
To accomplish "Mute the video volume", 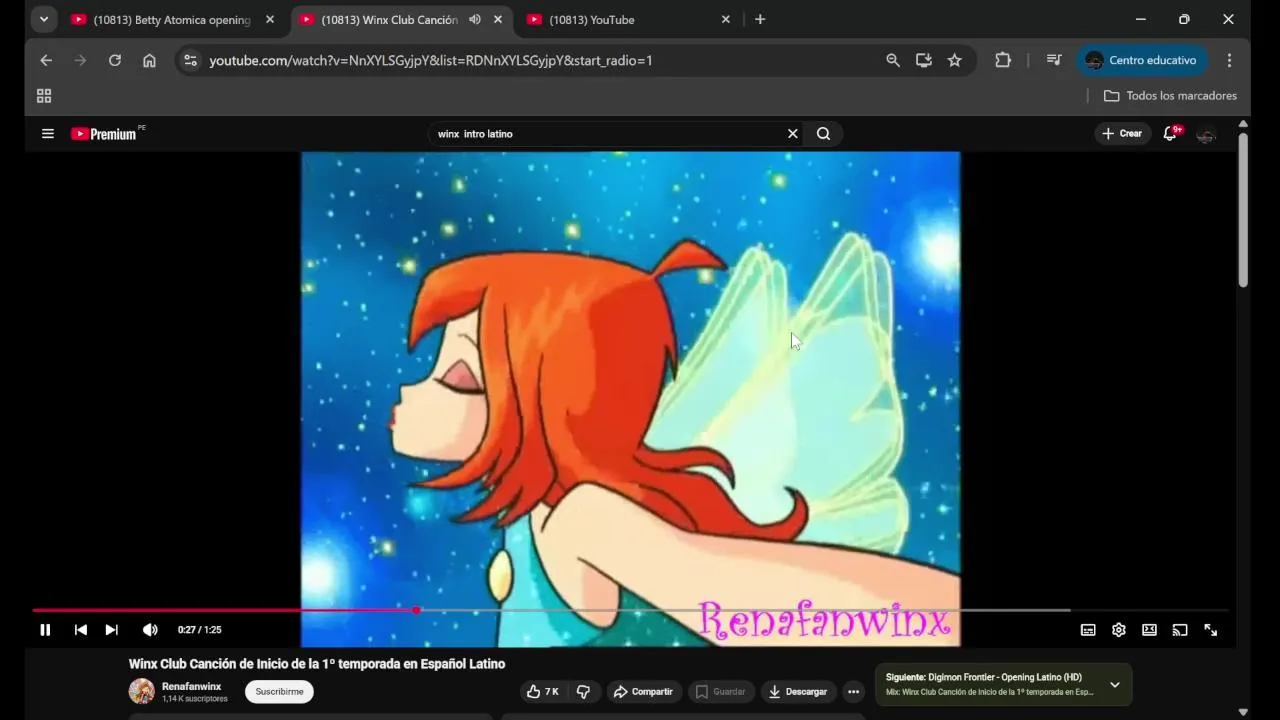I will click(150, 630).
